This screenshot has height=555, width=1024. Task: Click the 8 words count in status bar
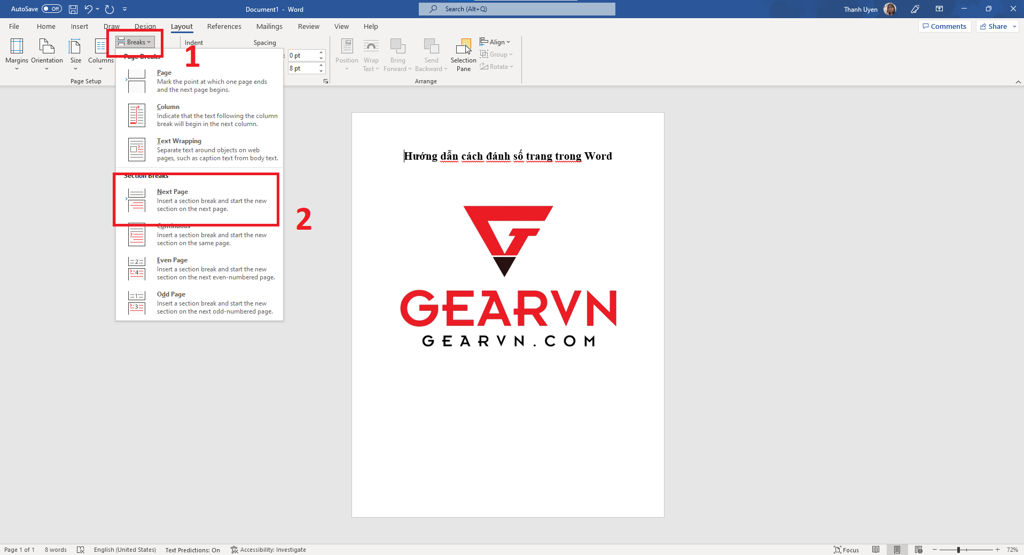pos(56,550)
